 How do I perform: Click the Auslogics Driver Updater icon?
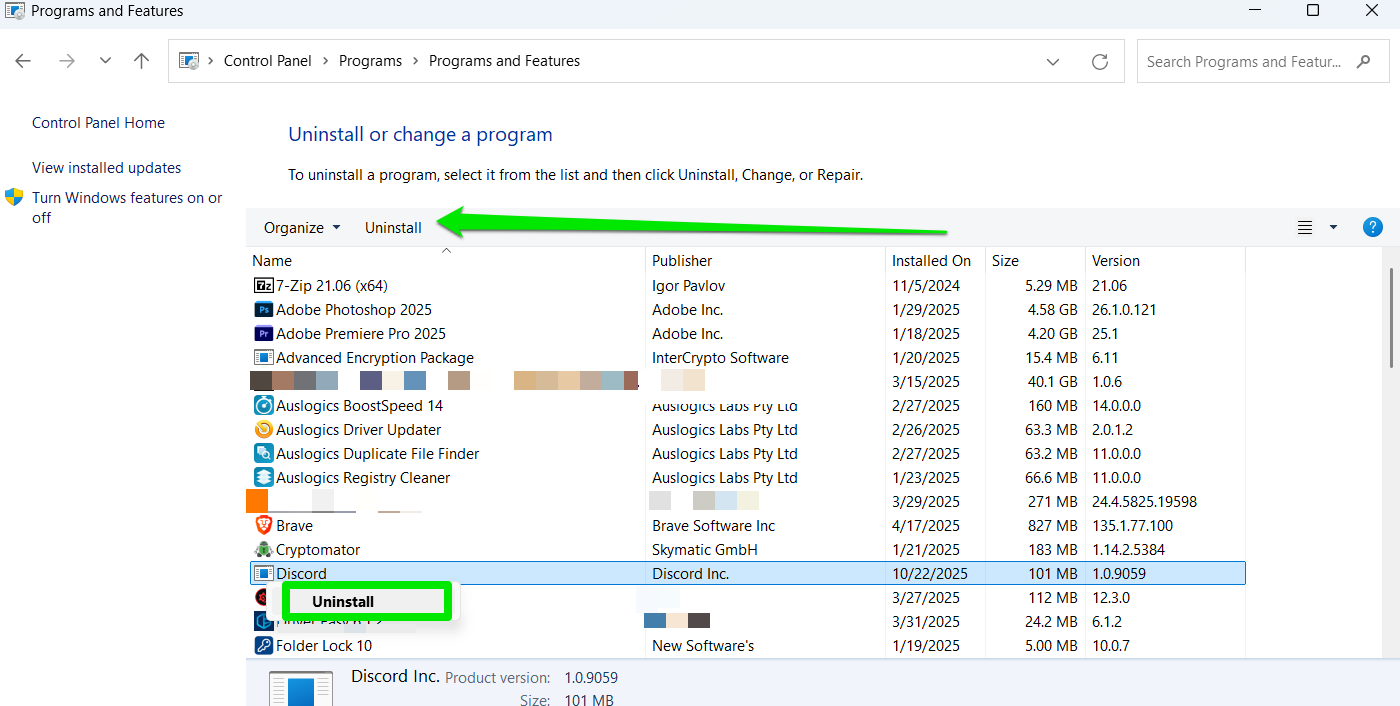(263, 430)
